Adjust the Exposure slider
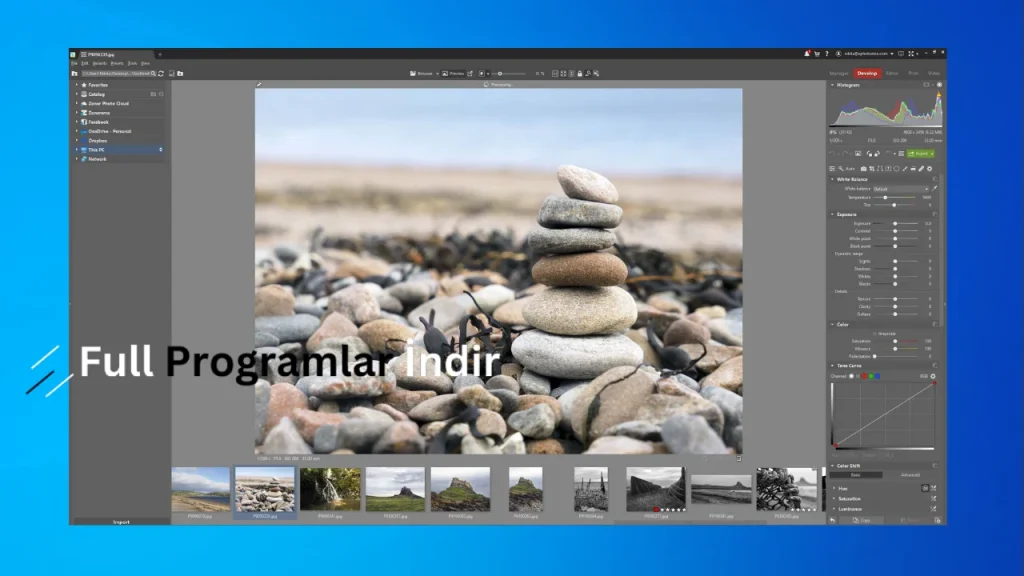 point(895,223)
